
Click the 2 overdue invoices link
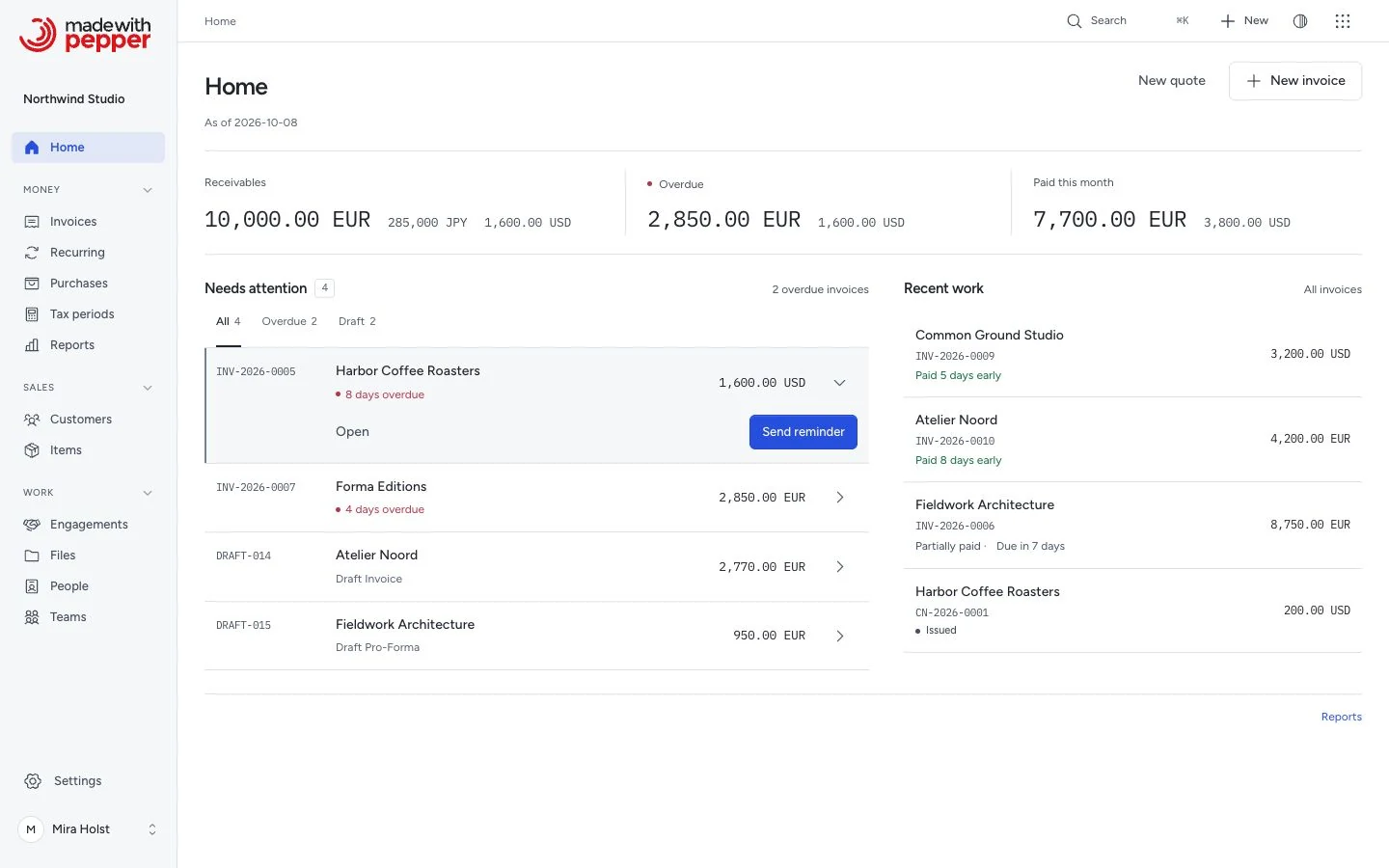(x=820, y=289)
